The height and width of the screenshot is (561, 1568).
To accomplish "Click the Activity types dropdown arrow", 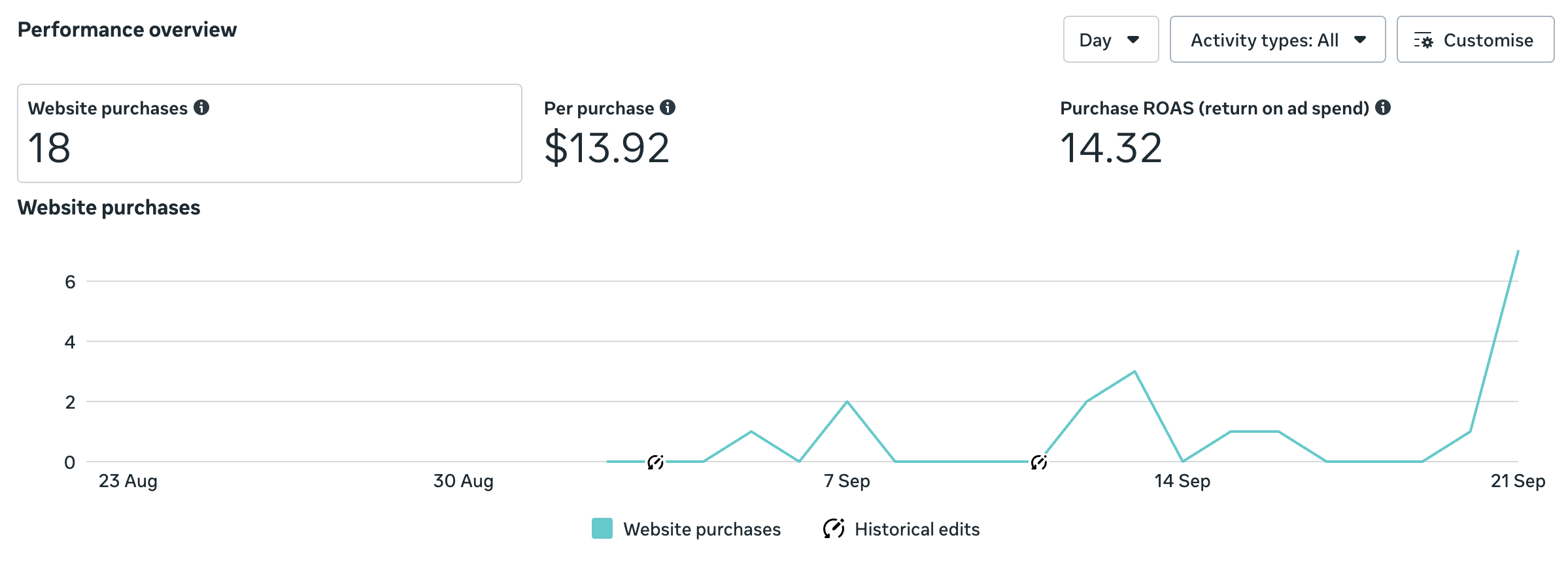I will (1360, 40).
